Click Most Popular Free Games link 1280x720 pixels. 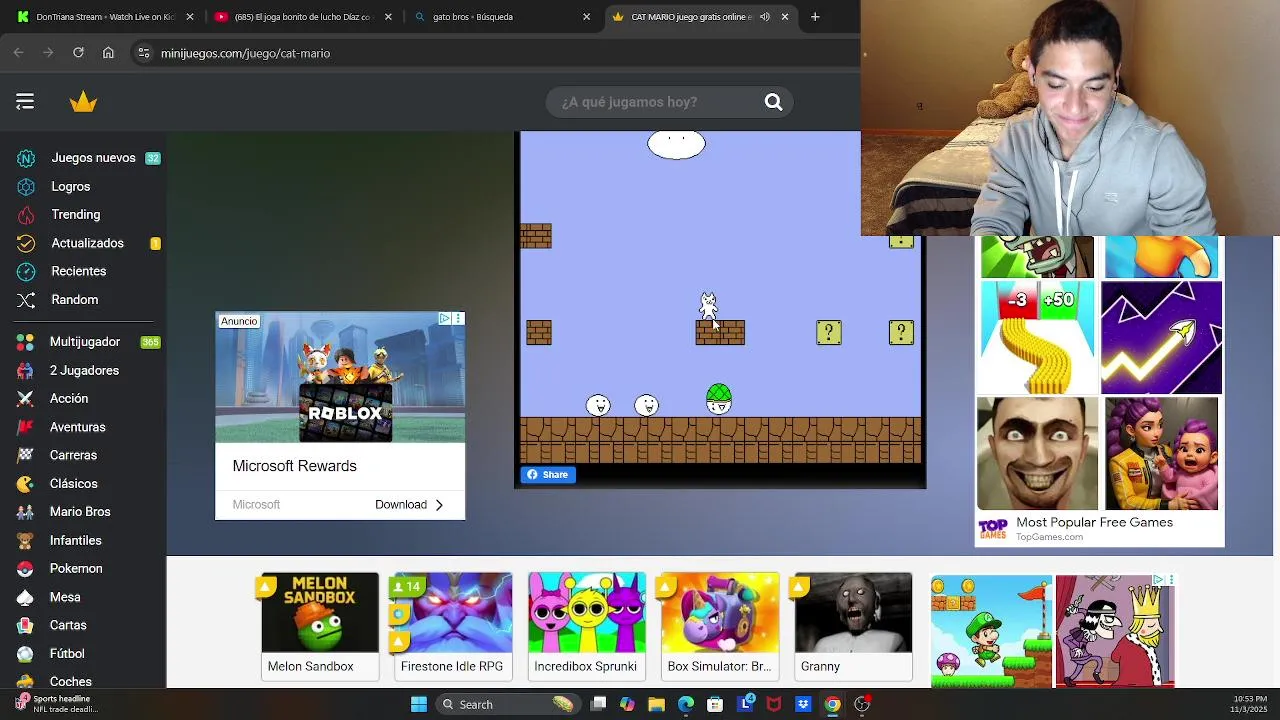tap(1094, 522)
